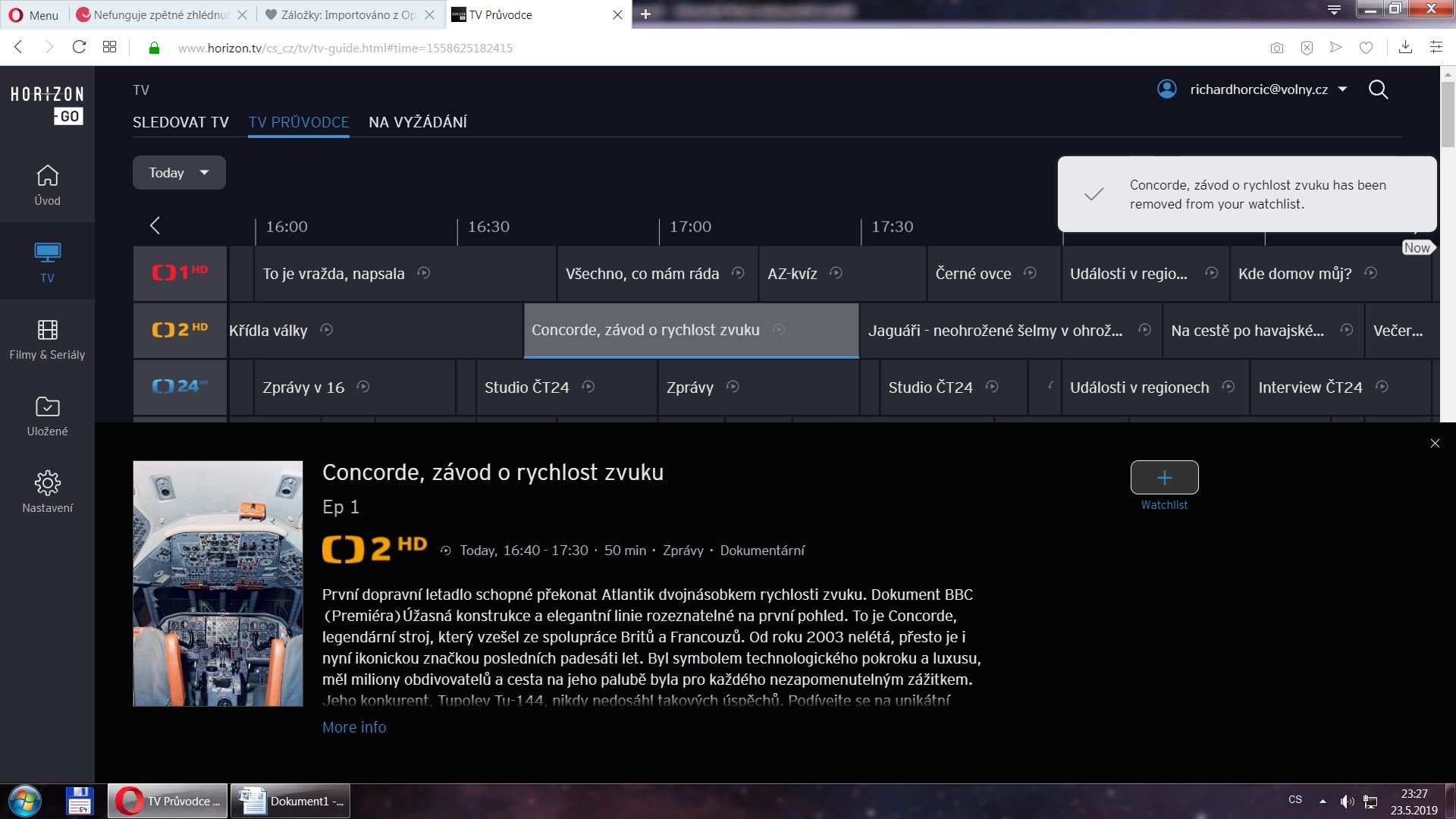Jump to Now in timeline
Viewport: 1456px width, 819px height.
point(1416,248)
